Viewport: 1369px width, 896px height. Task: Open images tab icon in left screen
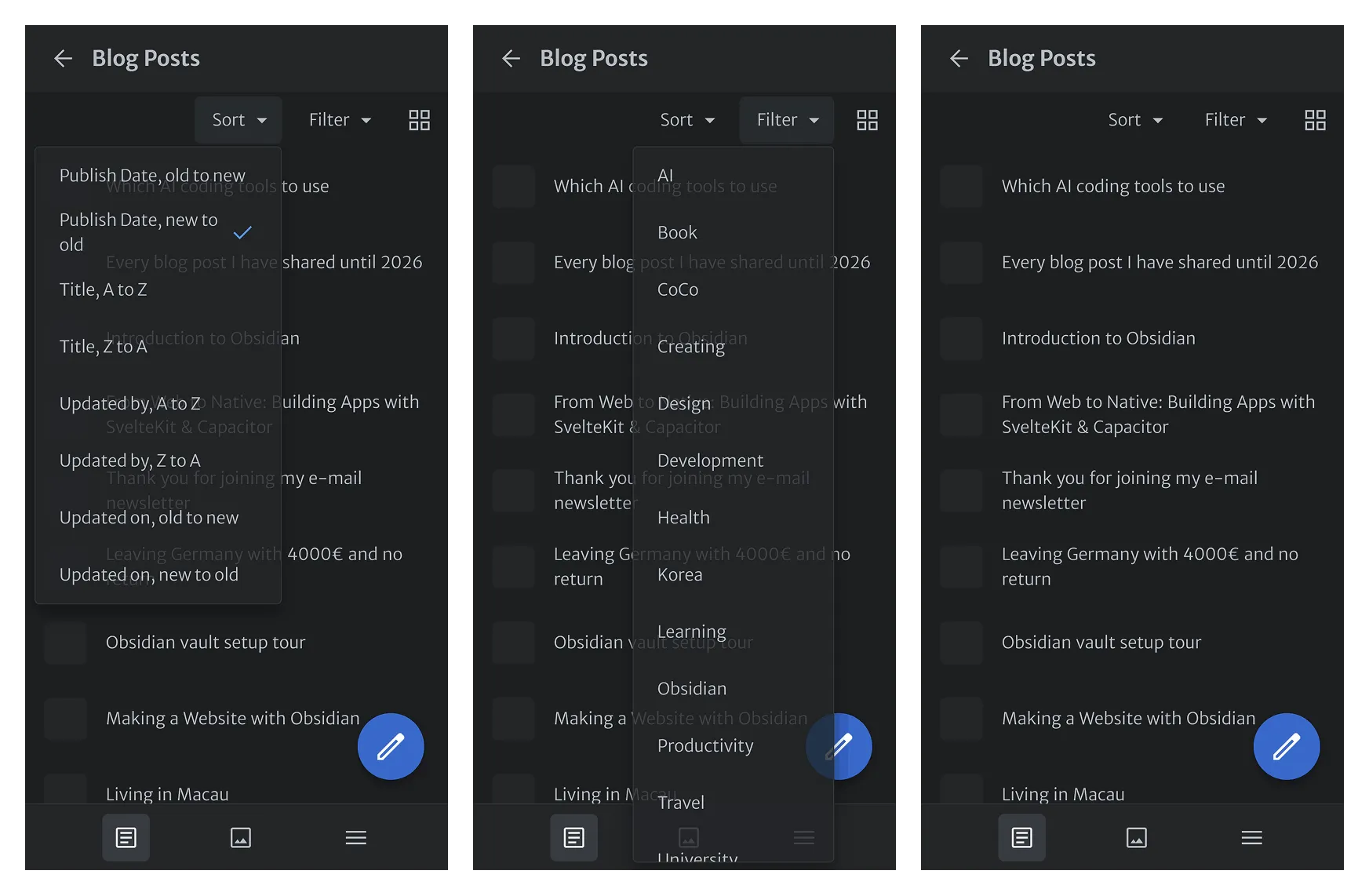[x=241, y=837]
